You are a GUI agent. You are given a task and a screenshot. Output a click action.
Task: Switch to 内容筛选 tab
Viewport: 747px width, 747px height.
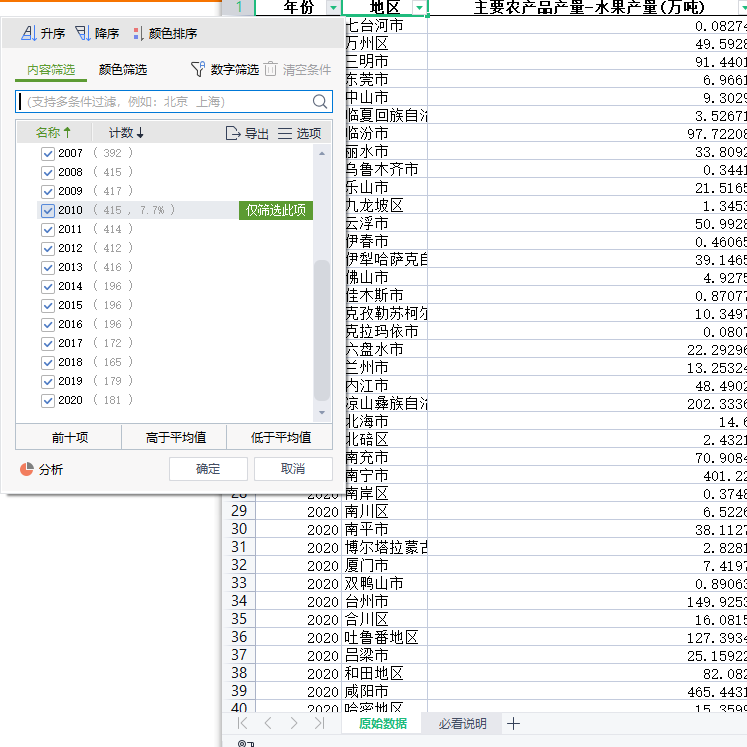[x=51, y=70]
